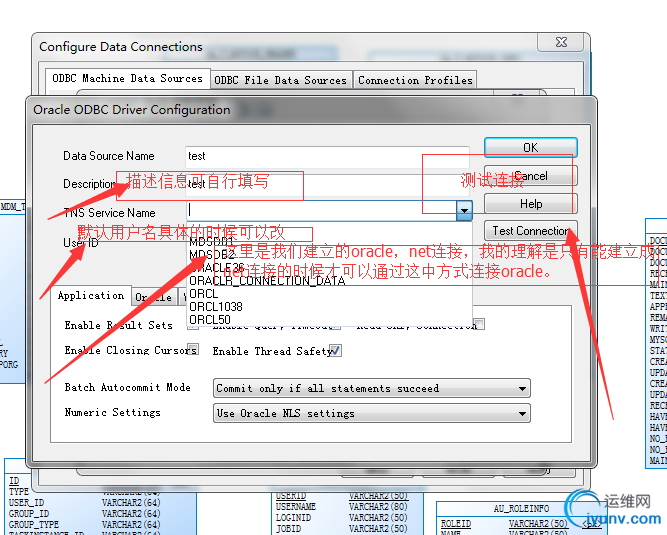Open the Numeric Settings dropdown

pyautogui.click(x=372, y=413)
